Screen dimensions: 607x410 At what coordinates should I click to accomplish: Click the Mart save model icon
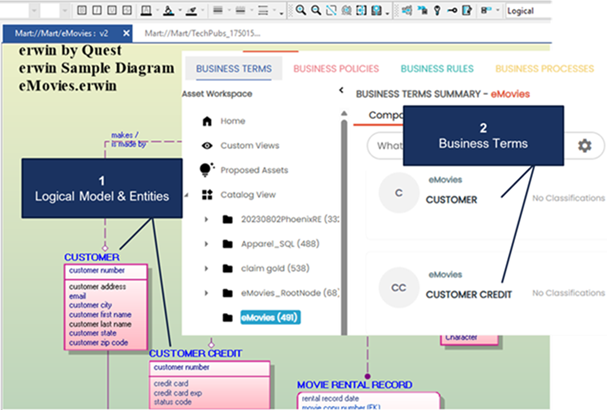click(422, 10)
